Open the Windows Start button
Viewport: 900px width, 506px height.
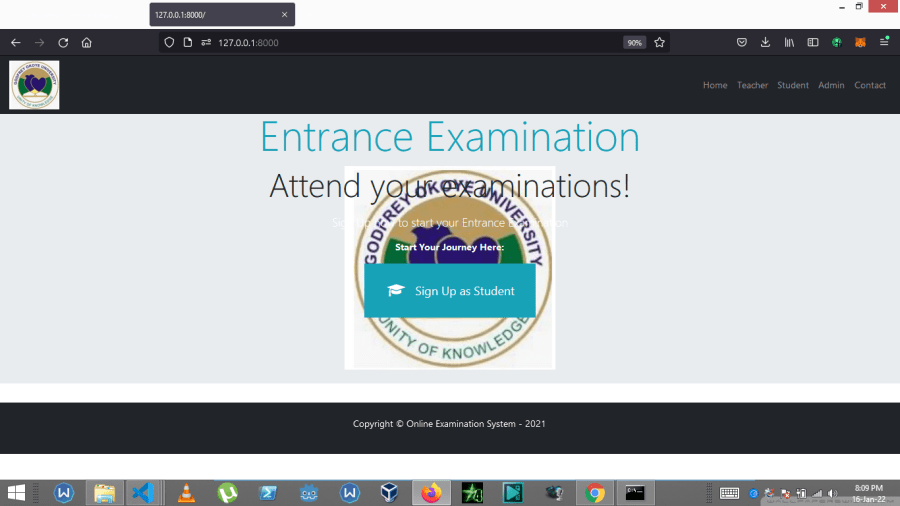(16, 493)
